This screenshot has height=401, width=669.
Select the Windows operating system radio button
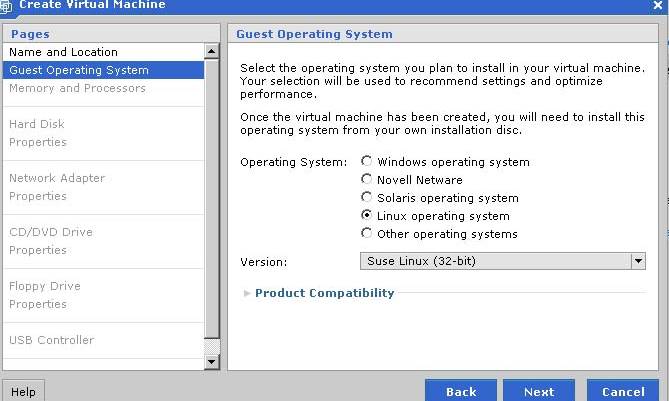pos(367,162)
